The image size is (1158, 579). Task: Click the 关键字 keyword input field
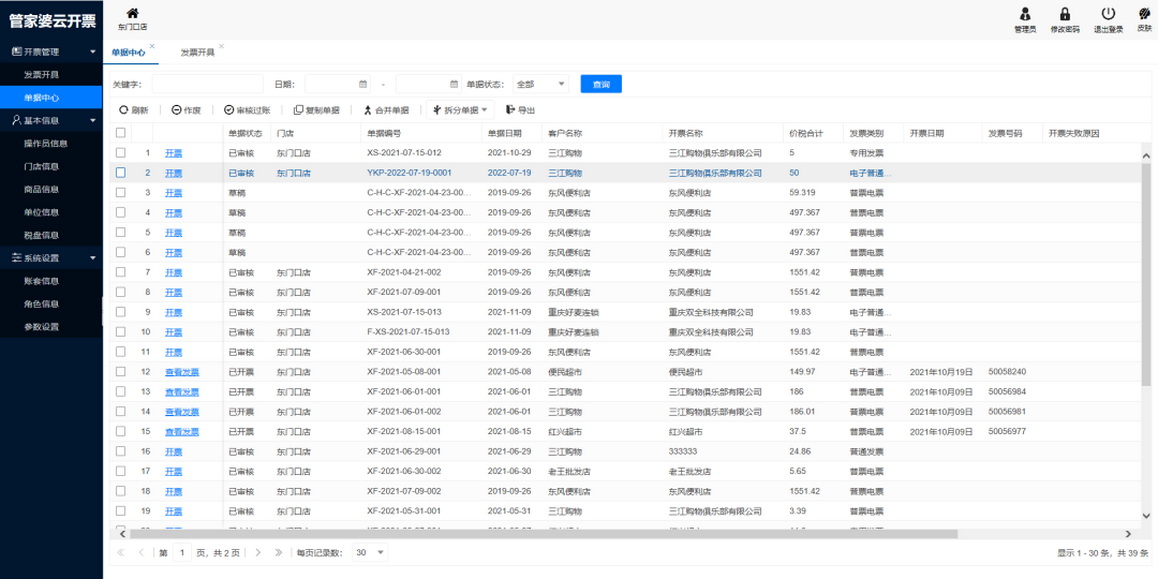[207, 84]
